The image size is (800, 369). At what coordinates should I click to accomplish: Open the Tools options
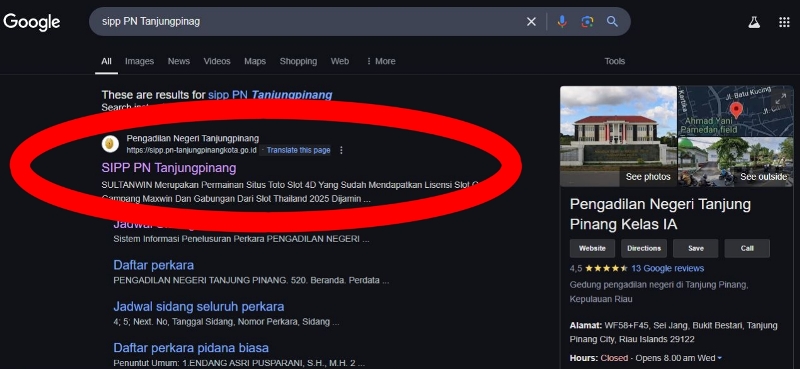click(x=614, y=61)
